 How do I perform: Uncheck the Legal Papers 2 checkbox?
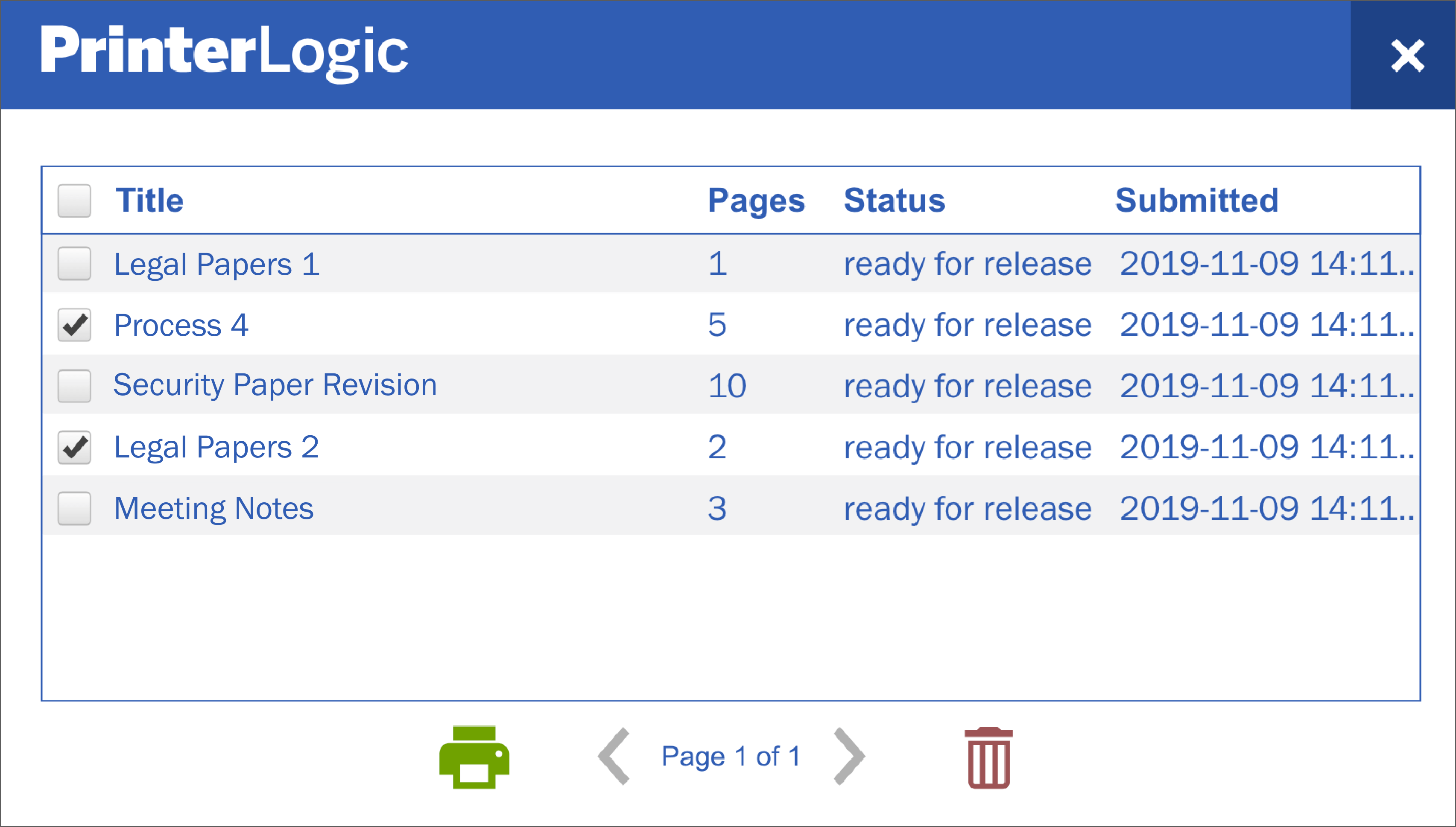[x=74, y=447]
